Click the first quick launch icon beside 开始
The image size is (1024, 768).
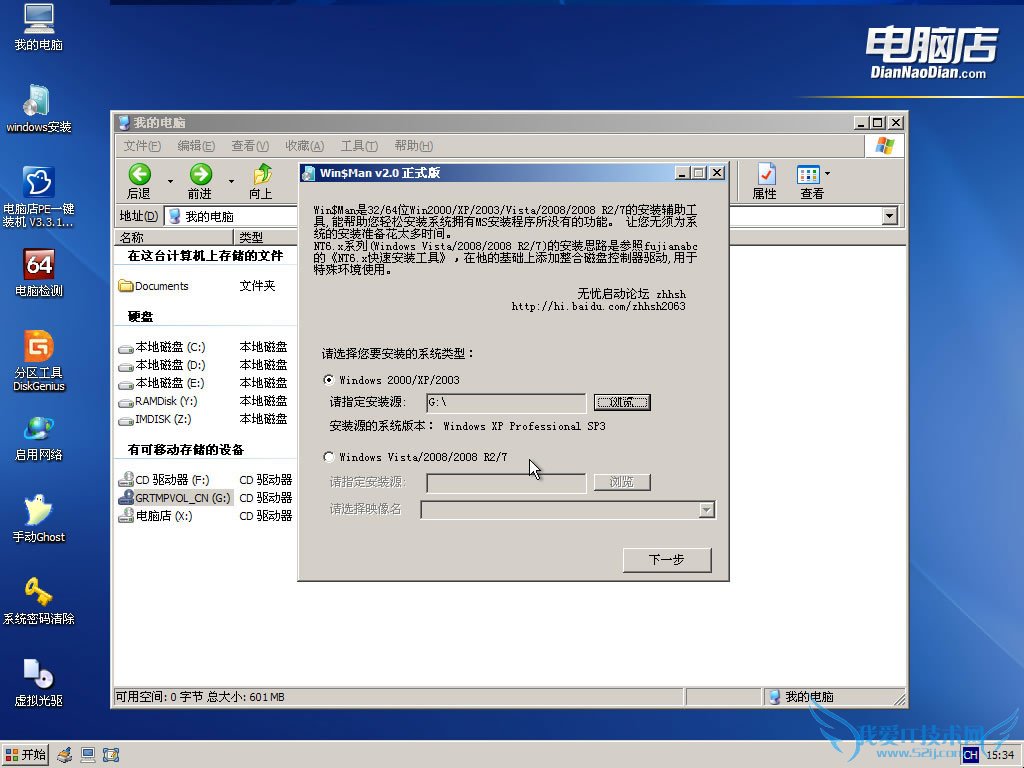64,755
